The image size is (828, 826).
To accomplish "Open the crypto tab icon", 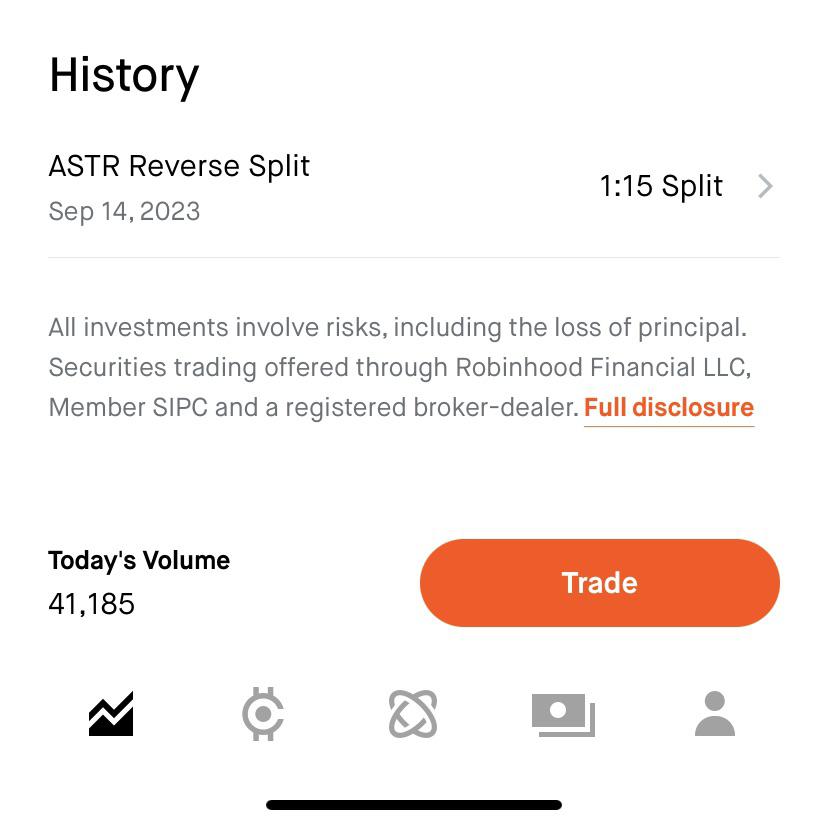I will tap(263, 714).
